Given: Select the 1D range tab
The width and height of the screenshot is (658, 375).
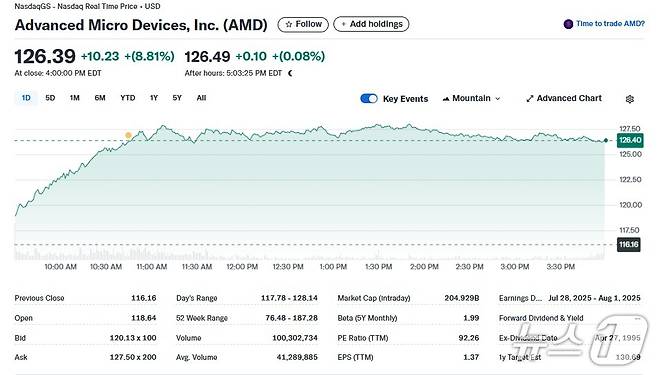Looking at the screenshot, I should (x=26, y=98).
